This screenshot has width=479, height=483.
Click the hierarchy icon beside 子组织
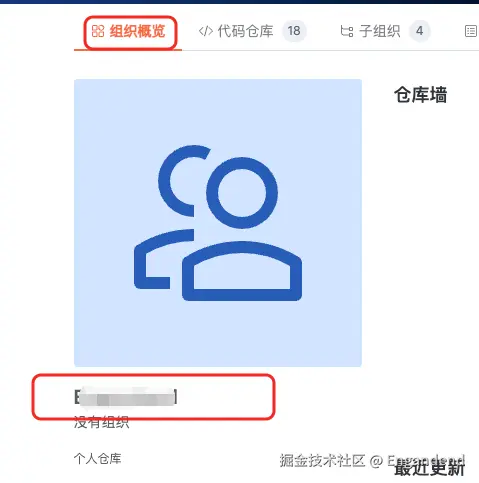[347, 31]
